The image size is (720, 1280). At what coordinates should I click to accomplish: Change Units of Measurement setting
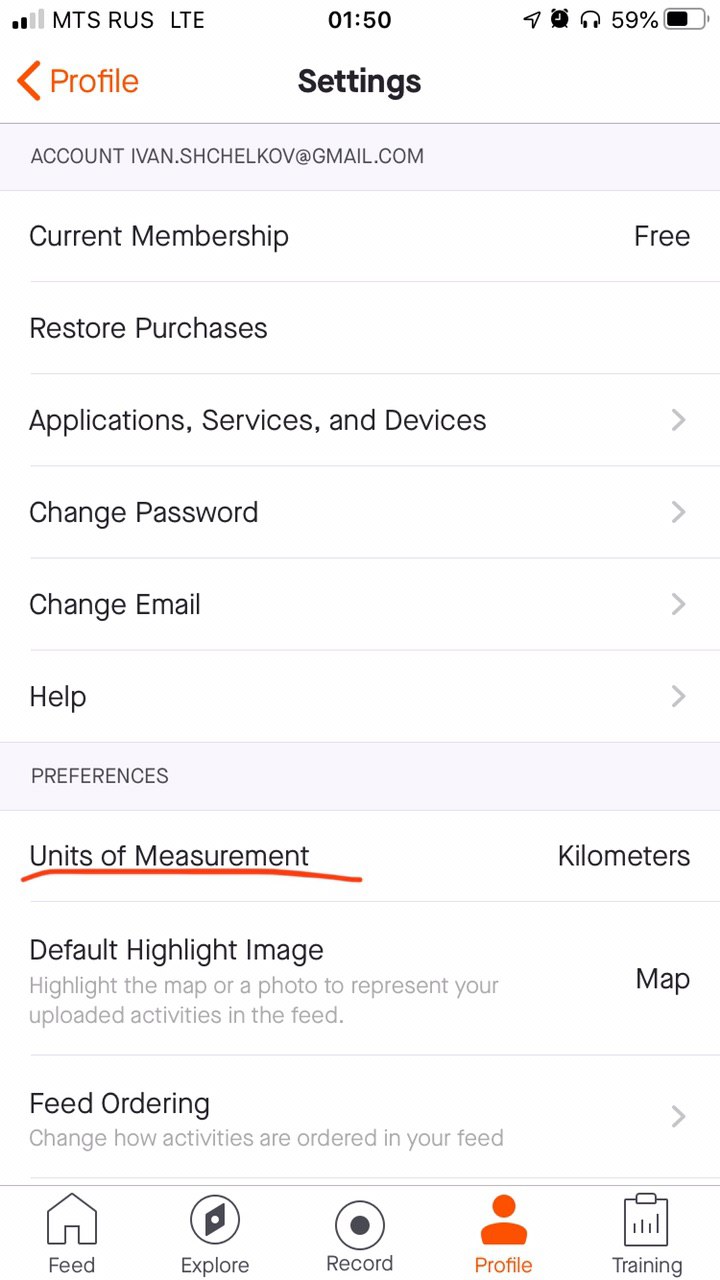coord(170,856)
